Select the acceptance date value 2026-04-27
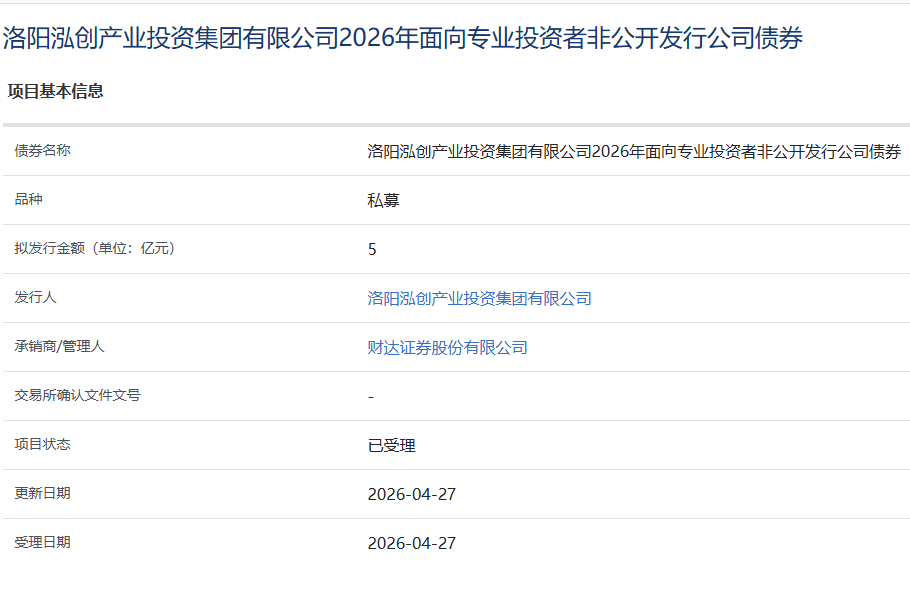This screenshot has height=611, width=910. click(x=410, y=542)
